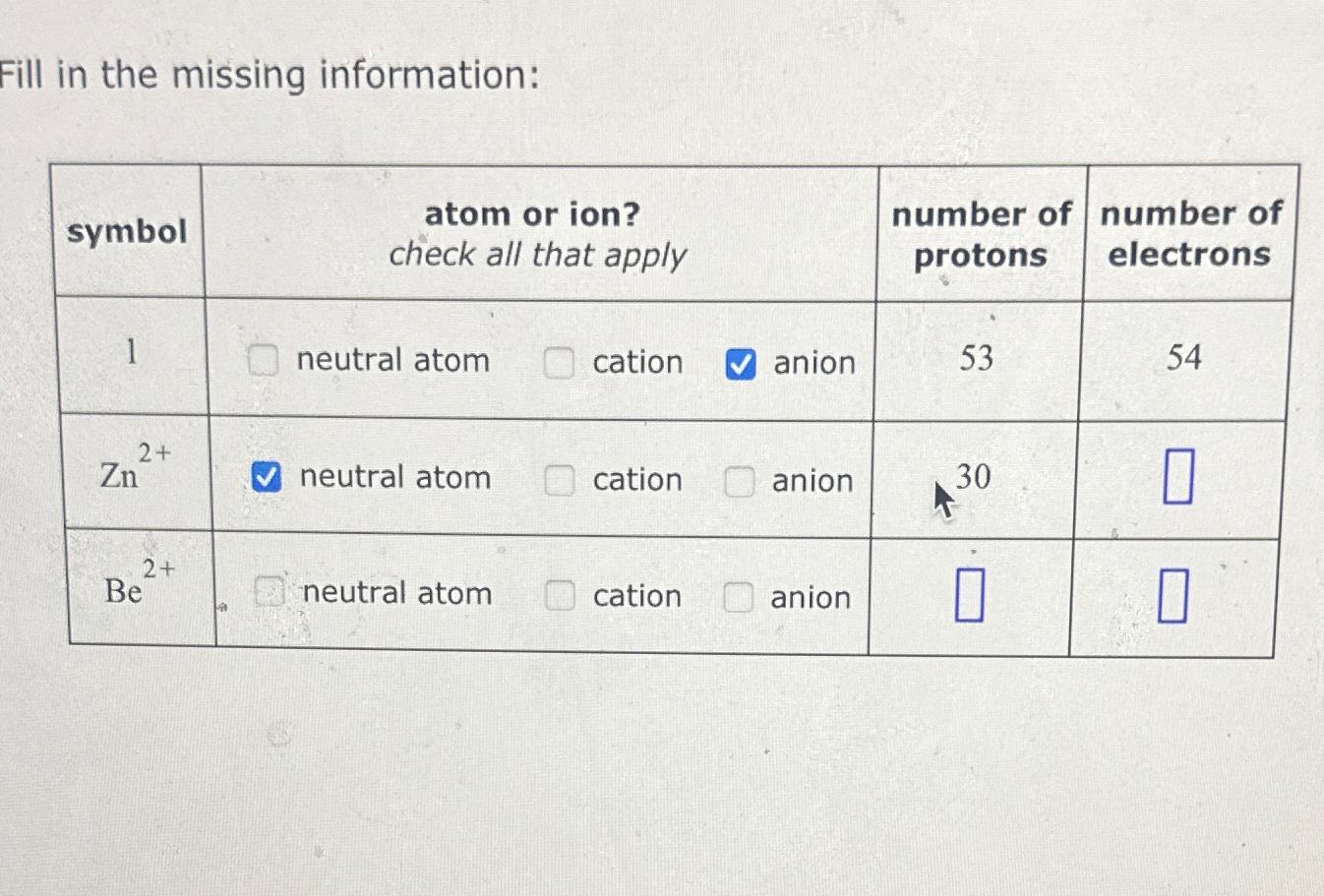
Task: Click the protons input box for Be2+
Action: [970, 593]
